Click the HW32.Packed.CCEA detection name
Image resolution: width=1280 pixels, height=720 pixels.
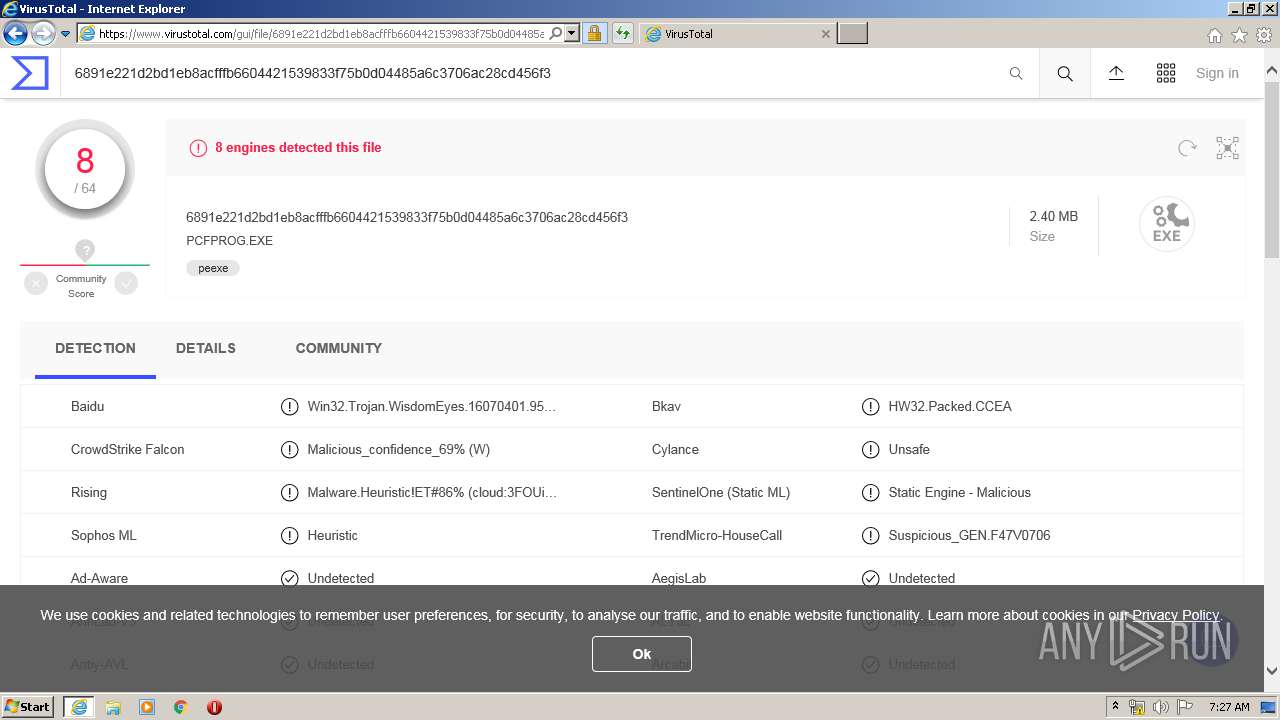950,406
